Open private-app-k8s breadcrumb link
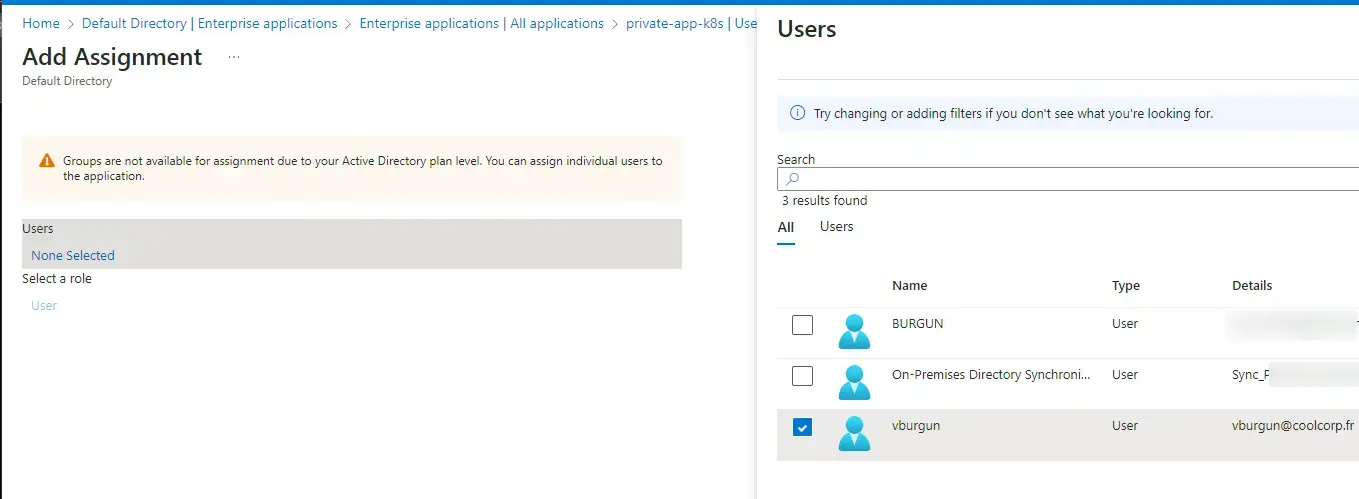Screen dimensions: 1359x499 pos(691,23)
